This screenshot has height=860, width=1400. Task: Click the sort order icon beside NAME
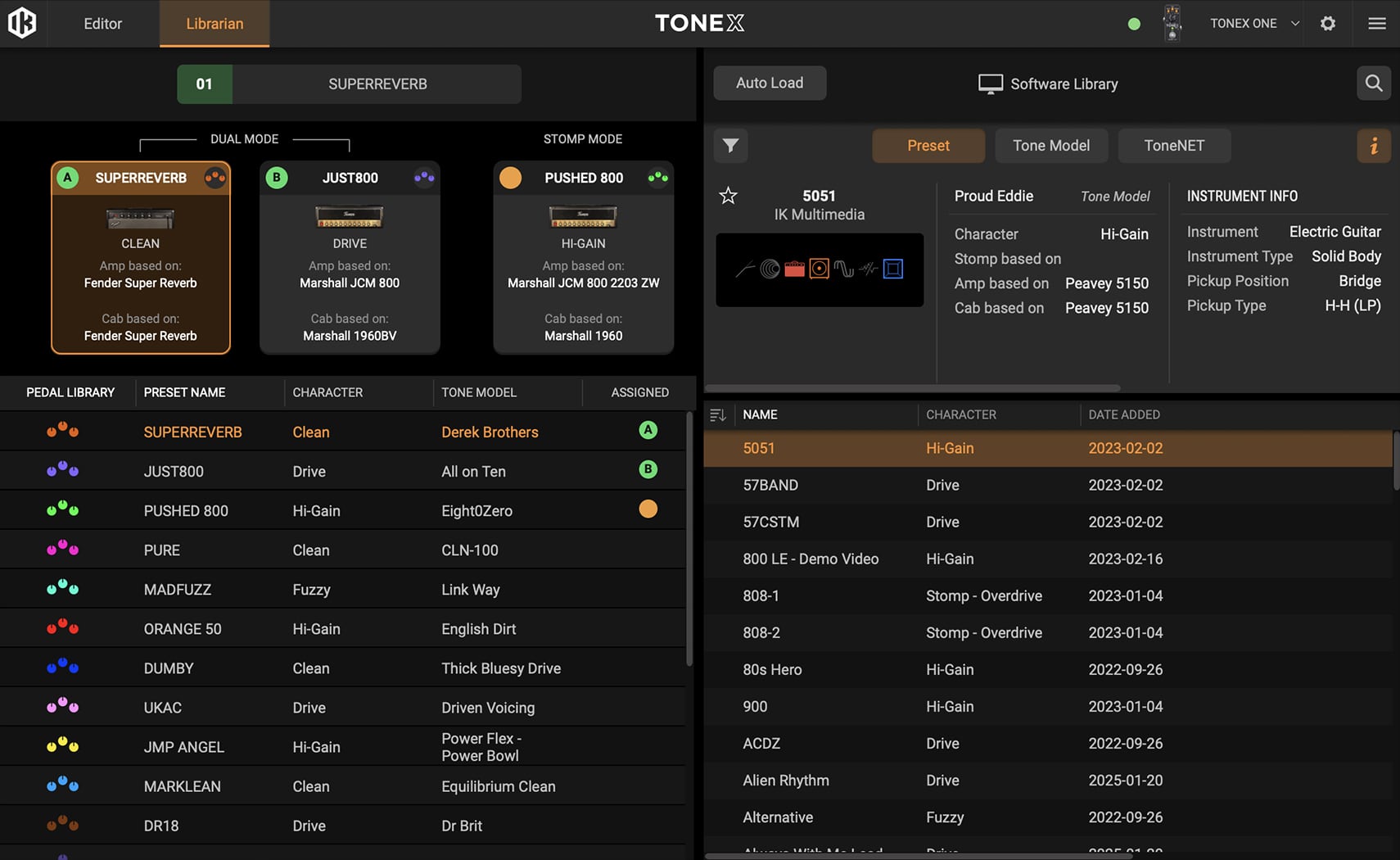tap(718, 415)
